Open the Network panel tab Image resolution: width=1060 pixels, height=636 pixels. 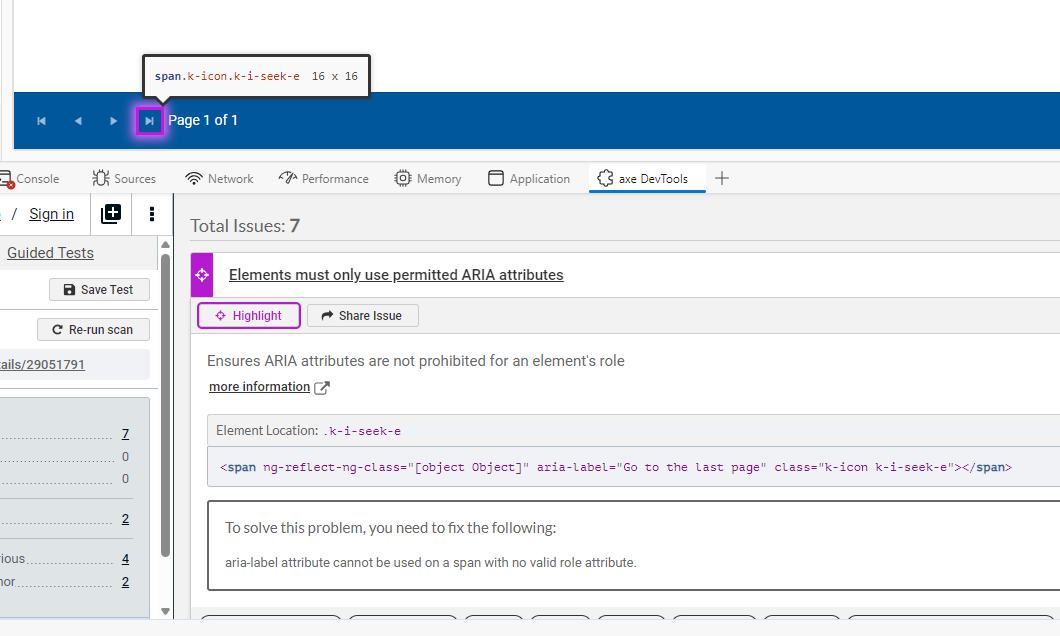point(219,177)
